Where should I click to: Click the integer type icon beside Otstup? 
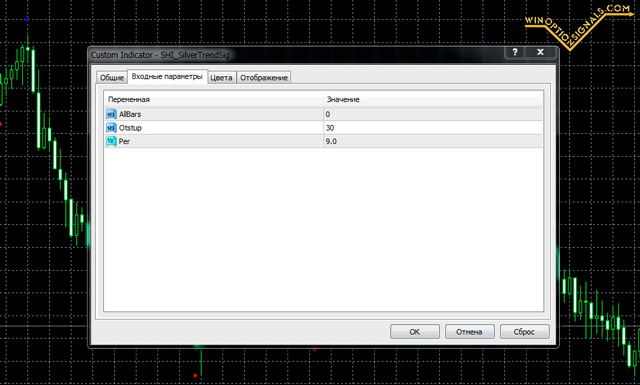tap(111, 128)
